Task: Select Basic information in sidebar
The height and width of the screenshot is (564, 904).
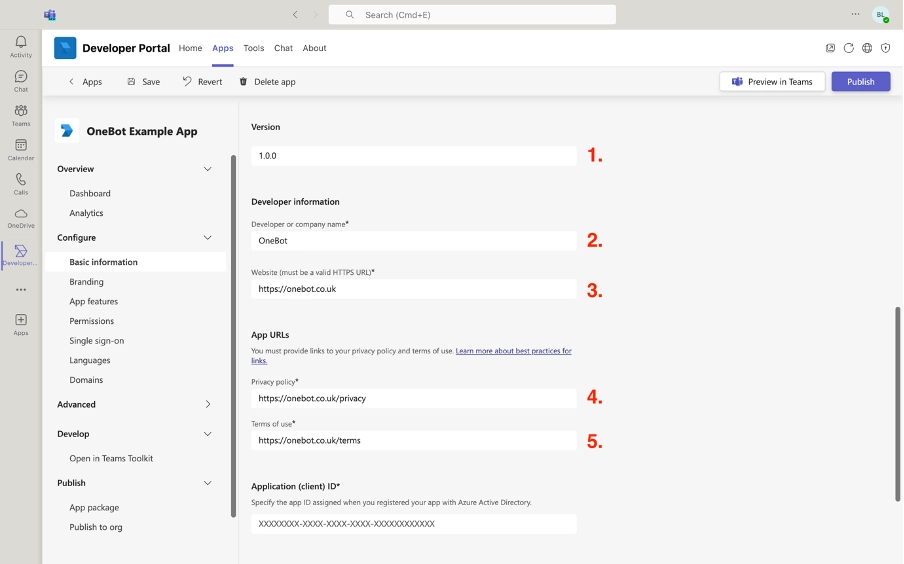Action: (x=136, y=262)
